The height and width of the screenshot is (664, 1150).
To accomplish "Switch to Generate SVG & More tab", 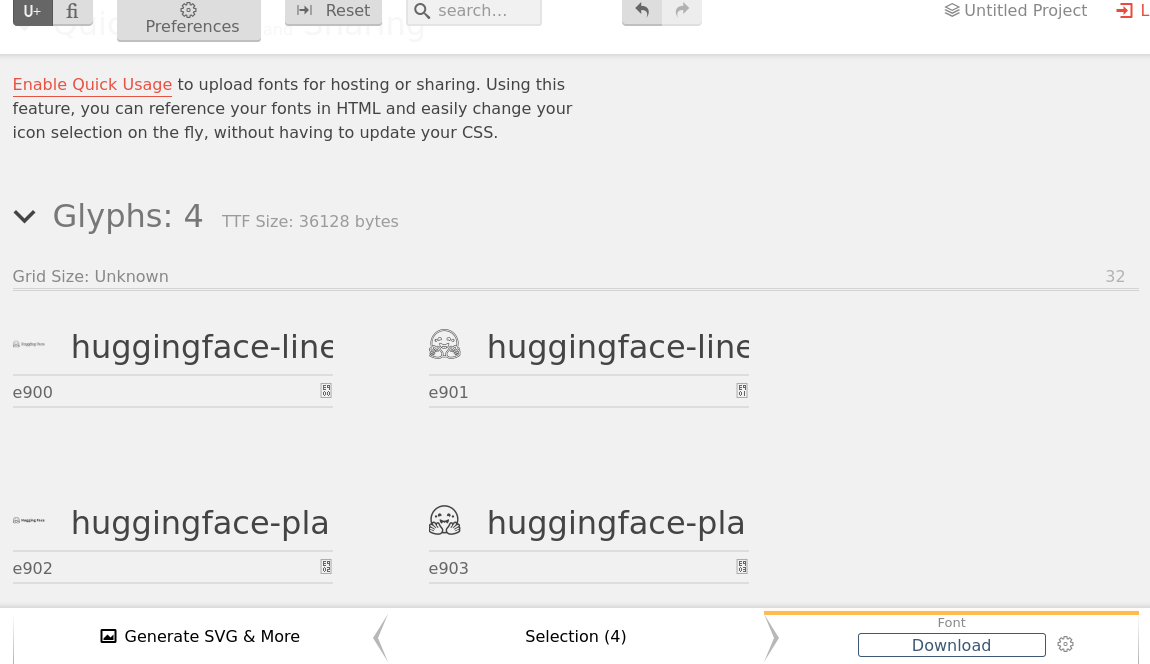I will click(x=200, y=636).
